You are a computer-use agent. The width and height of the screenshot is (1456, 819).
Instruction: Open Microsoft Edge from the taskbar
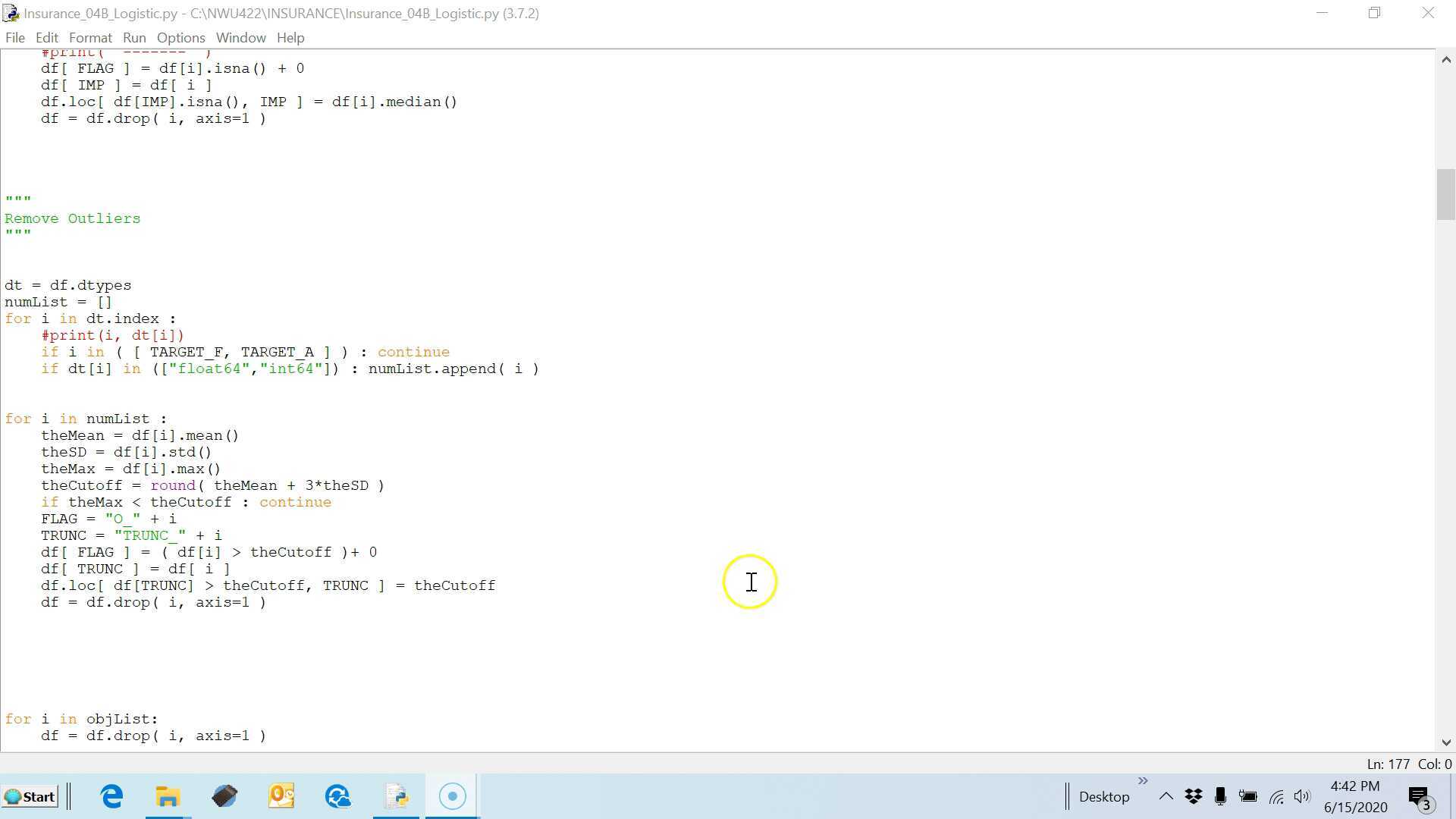111,796
